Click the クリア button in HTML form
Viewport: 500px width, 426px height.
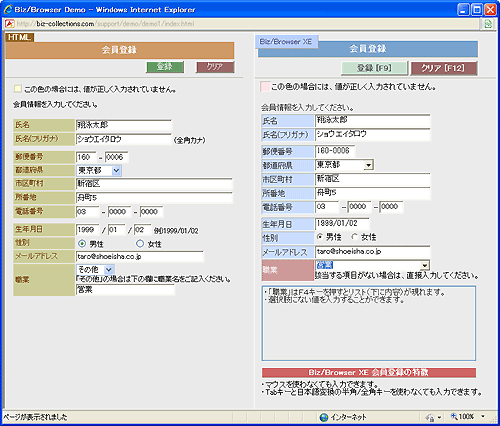[x=215, y=67]
